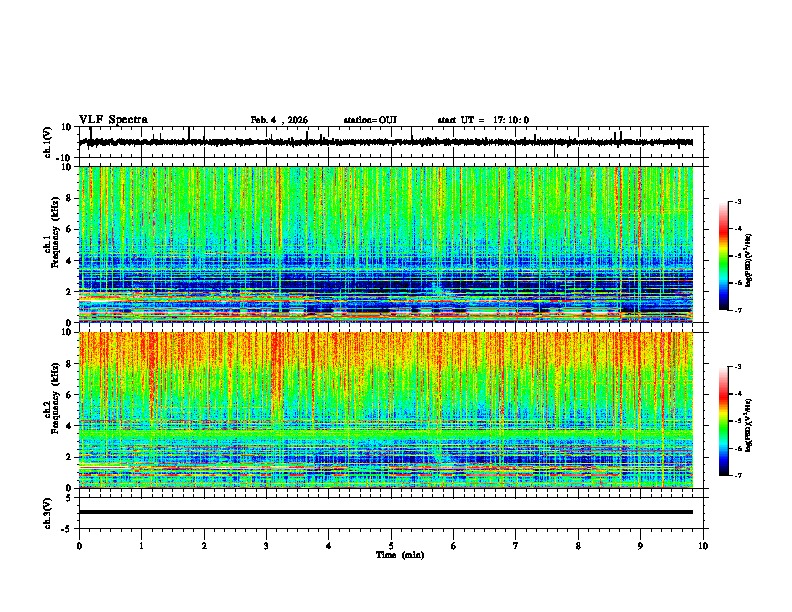Click time axis tick label "7"

pyautogui.click(x=516, y=546)
